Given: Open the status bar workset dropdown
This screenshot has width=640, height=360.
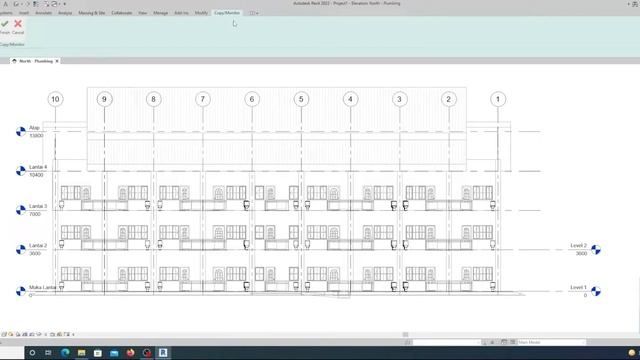Looking at the screenshot, I should [446, 342].
